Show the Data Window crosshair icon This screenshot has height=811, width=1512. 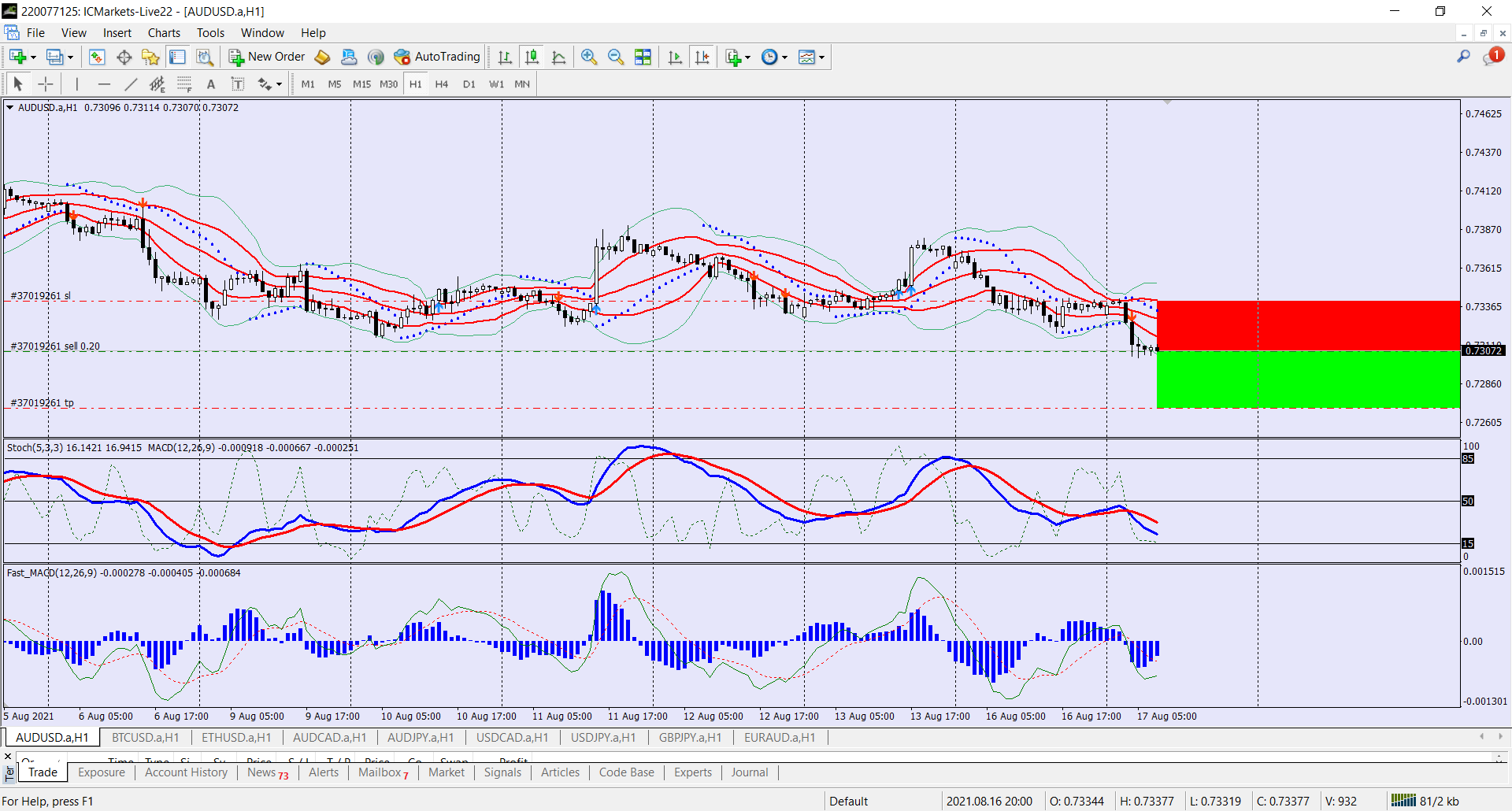point(124,57)
